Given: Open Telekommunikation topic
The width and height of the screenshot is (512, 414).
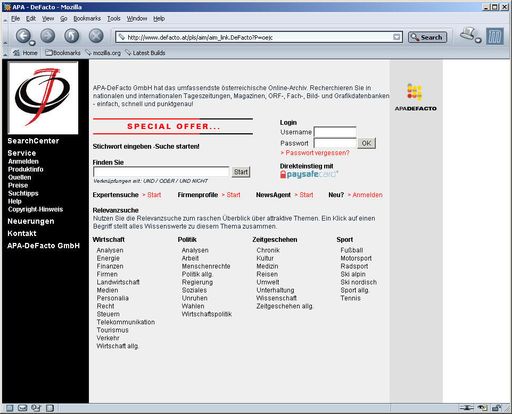Looking at the screenshot, I should pyautogui.click(x=126, y=322).
